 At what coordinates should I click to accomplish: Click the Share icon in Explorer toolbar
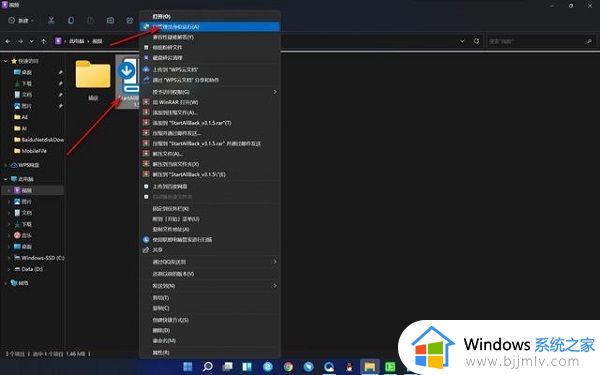tap(130, 20)
